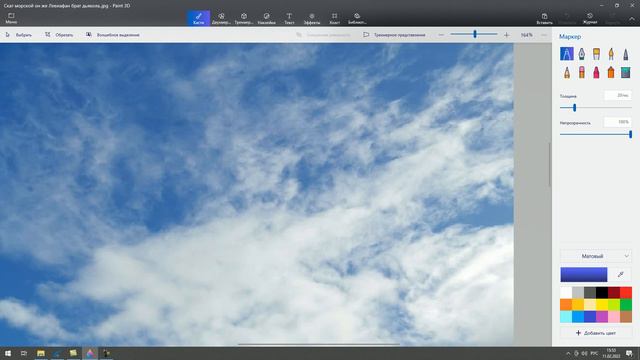
Task: Open the History (Журнал) panel
Action: pos(590,18)
